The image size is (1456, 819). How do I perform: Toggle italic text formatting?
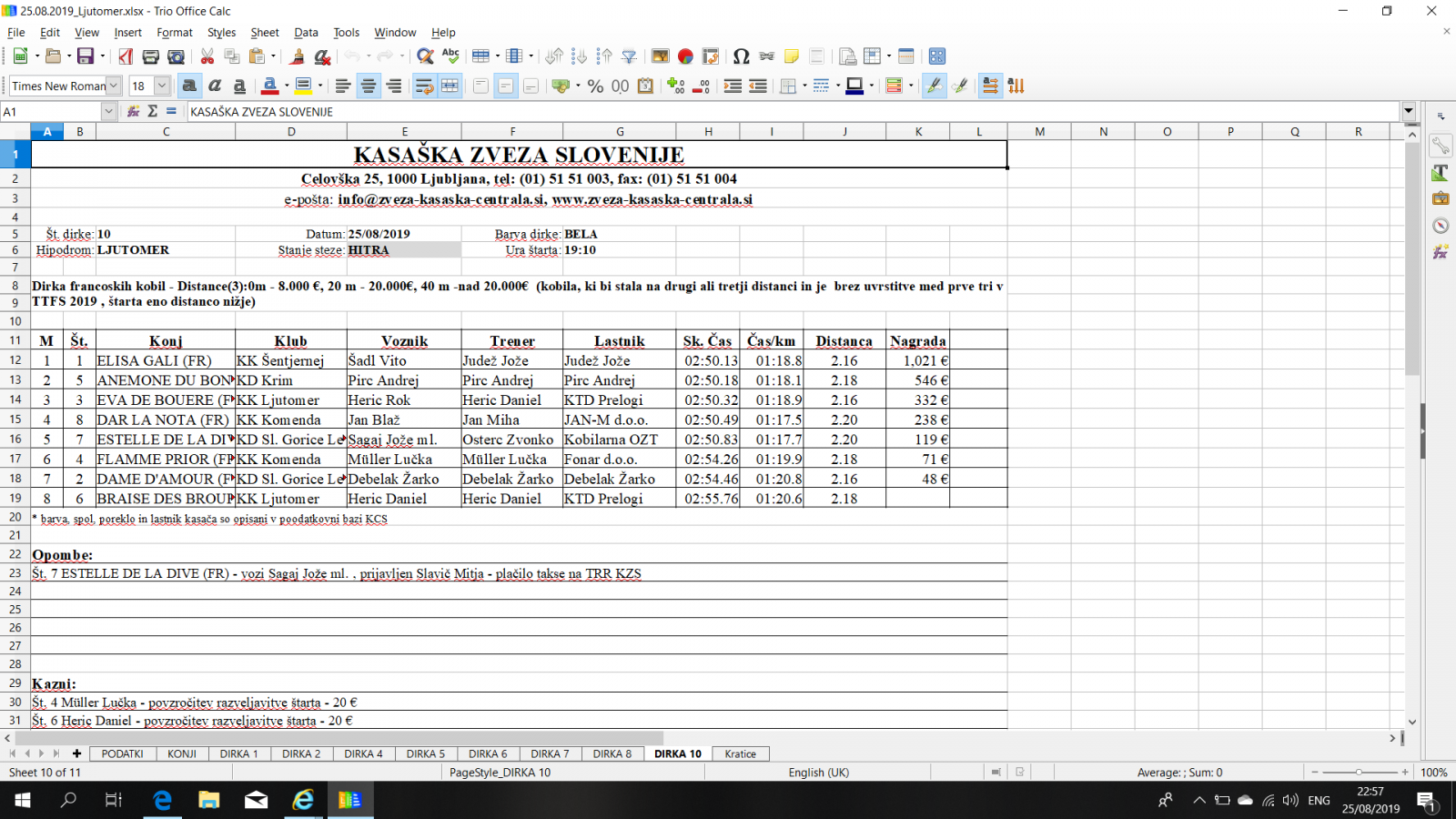(x=215, y=86)
